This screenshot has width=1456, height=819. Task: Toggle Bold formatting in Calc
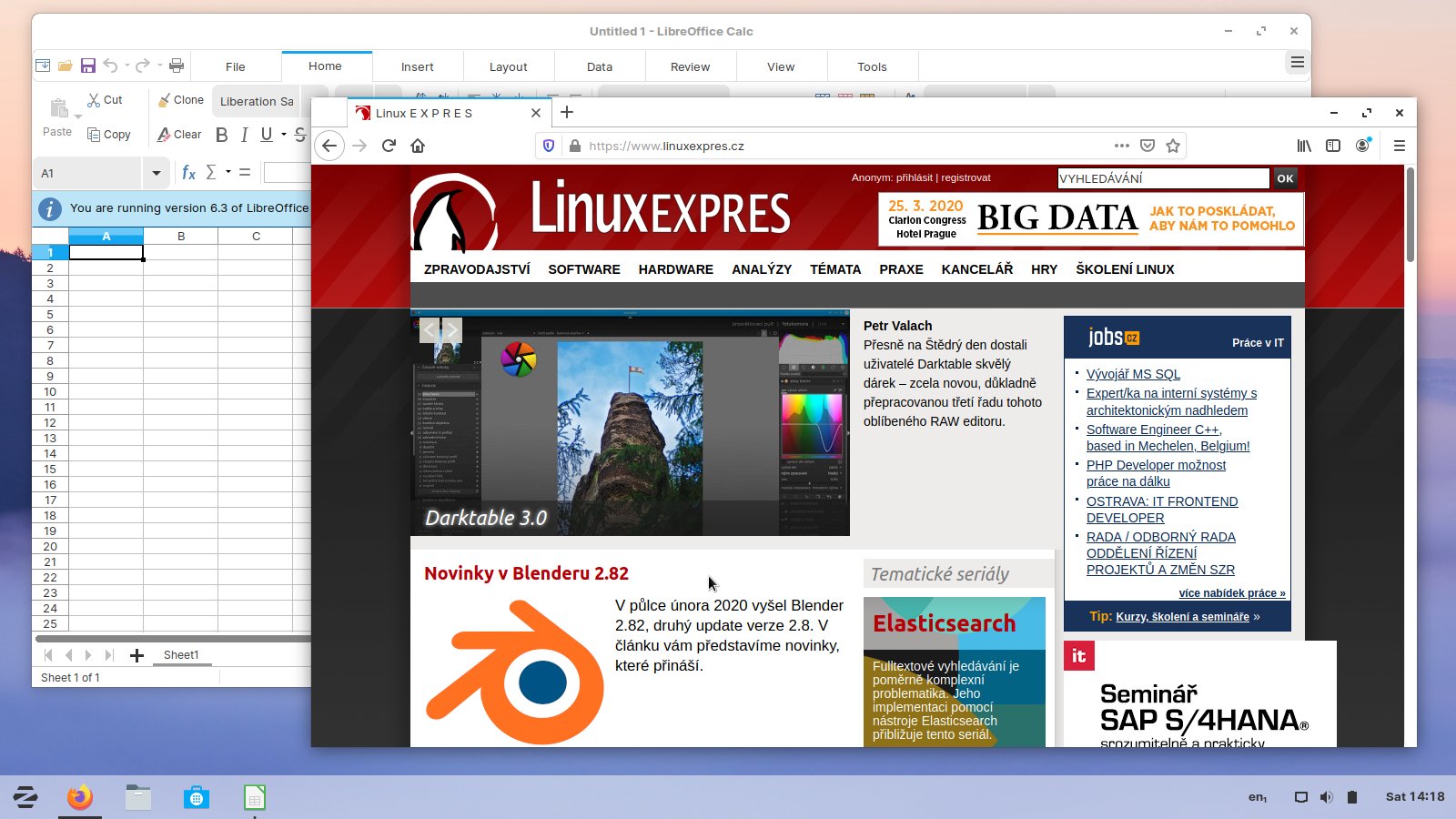pos(221,135)
